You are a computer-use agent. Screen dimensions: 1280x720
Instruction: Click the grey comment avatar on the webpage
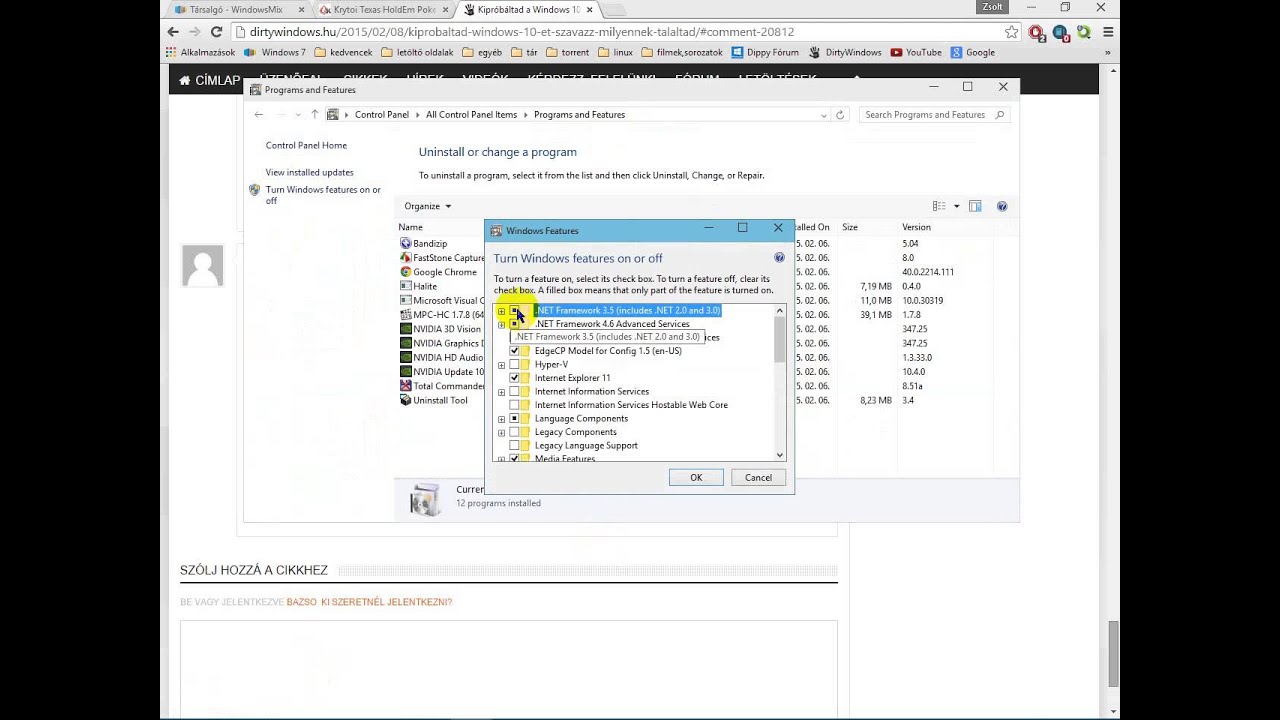pos(202,265)
